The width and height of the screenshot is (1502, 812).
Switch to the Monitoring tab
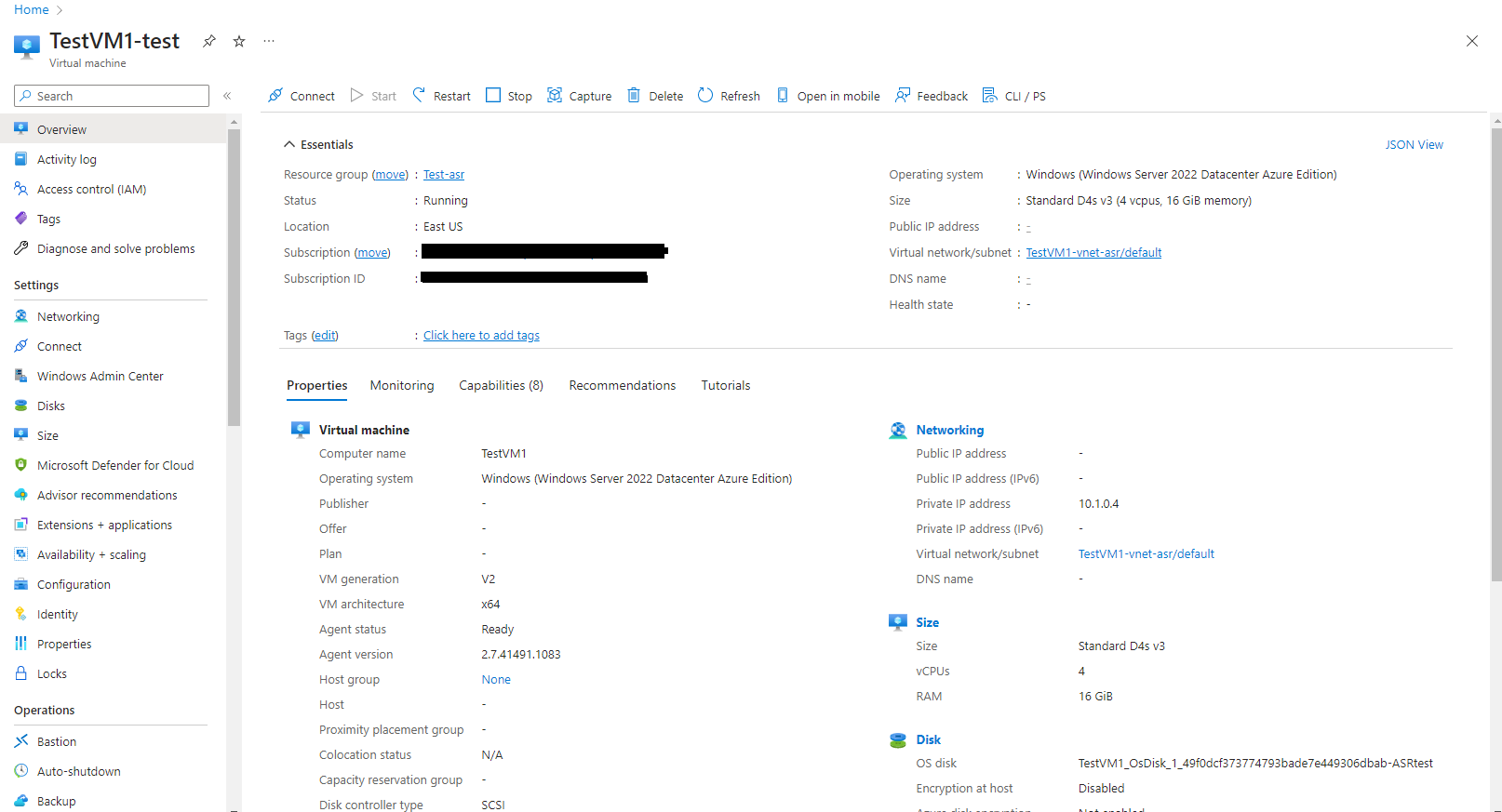[402, 385]
